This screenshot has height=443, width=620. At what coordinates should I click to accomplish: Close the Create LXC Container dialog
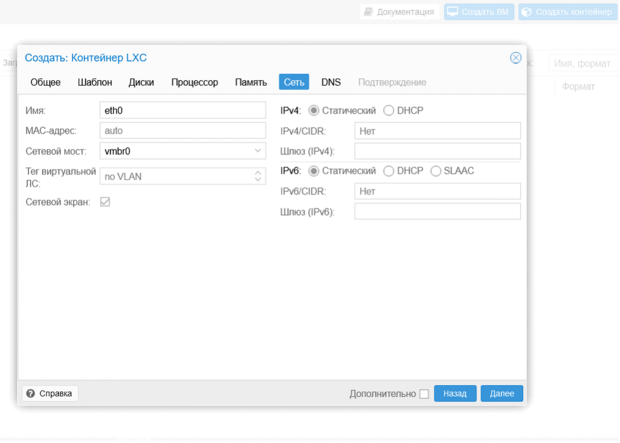tap(515, 58)
